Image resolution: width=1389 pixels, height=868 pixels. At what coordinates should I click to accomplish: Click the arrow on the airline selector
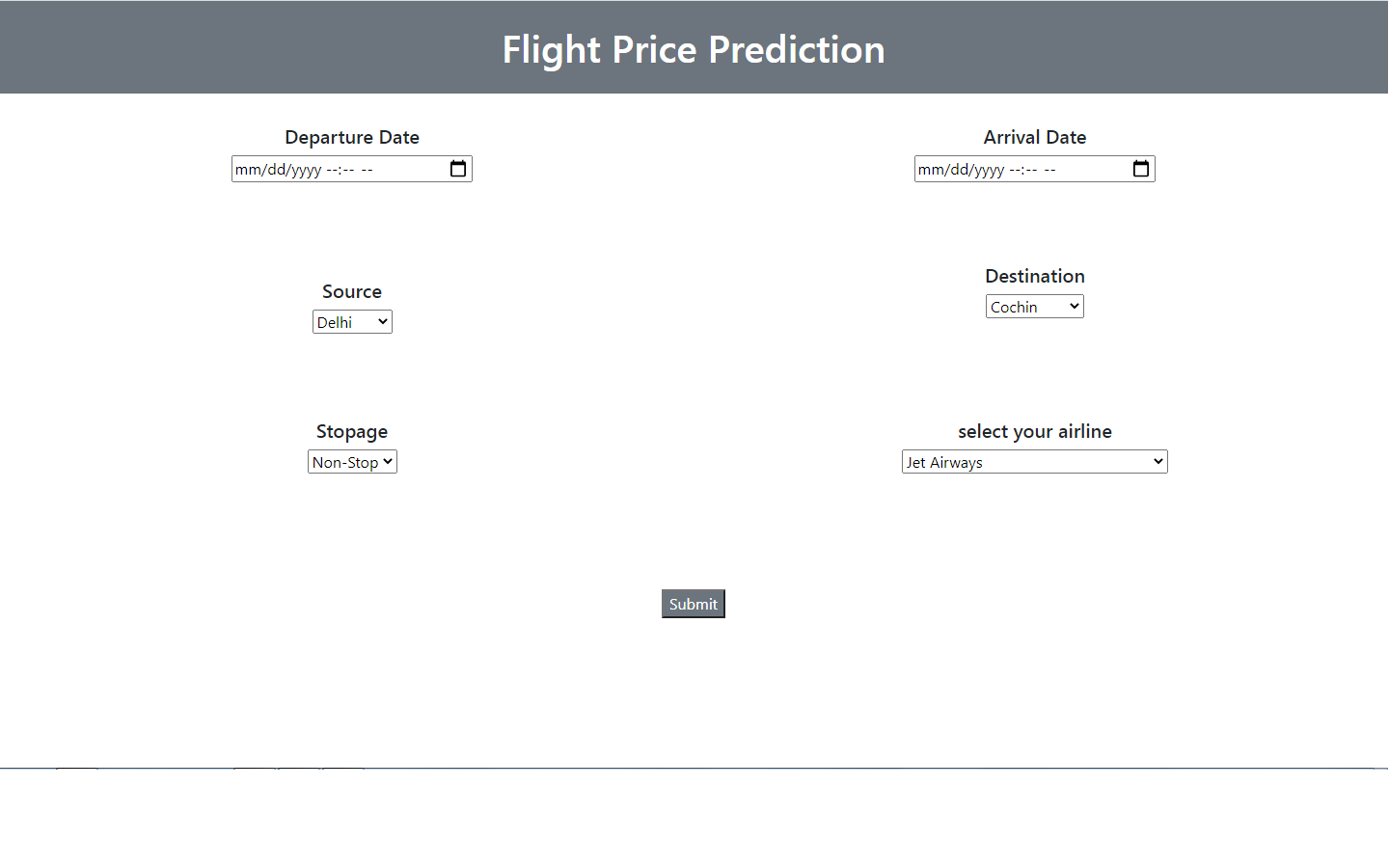1157,461
